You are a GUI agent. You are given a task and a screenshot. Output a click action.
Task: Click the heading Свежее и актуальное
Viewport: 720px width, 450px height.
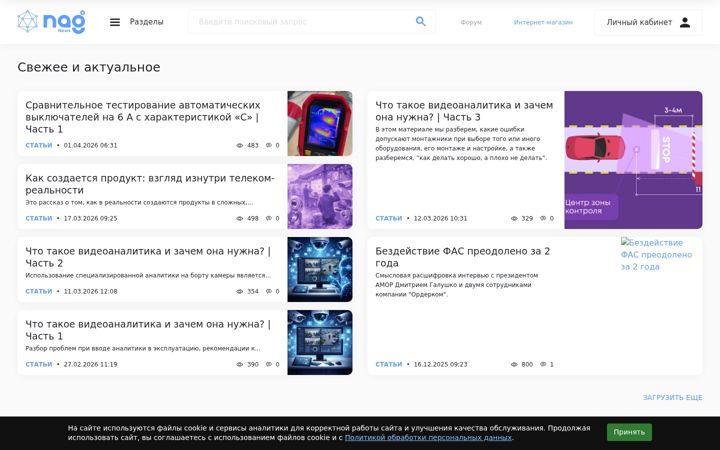(89, 67)
